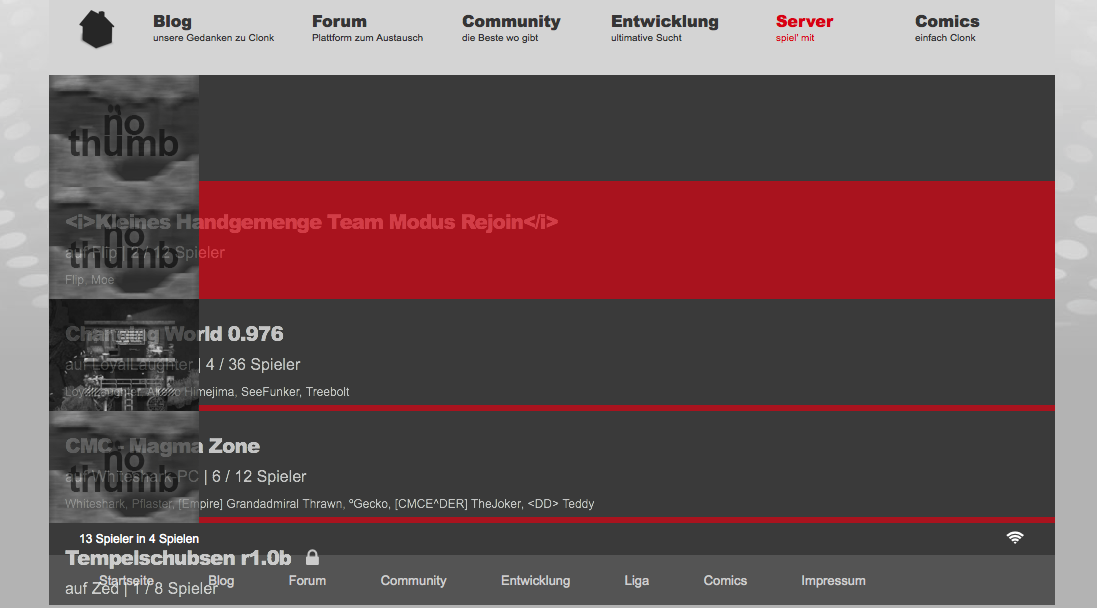Open the Forum top navigation item
The image size is (1097, 608).
coord(339,22)
